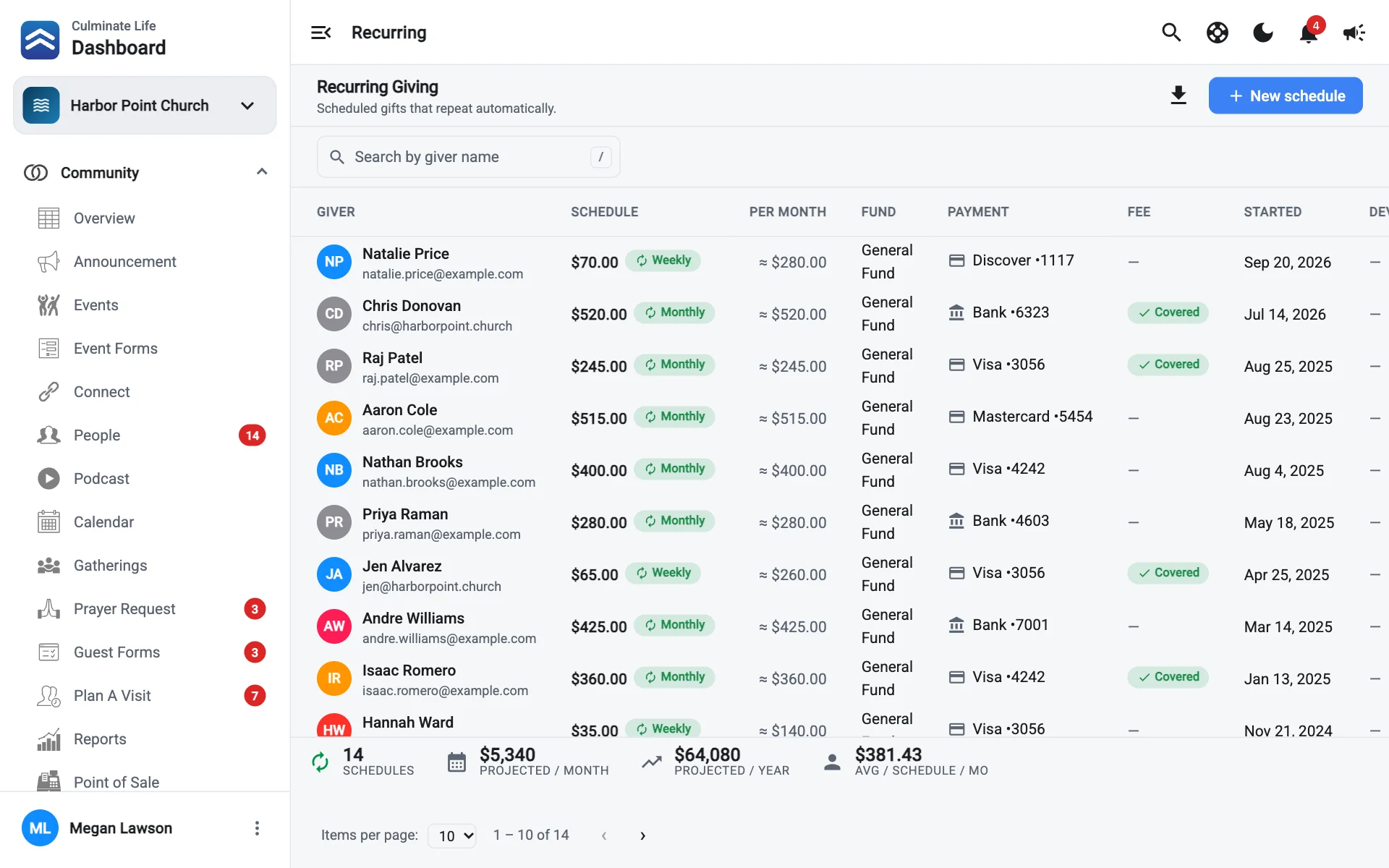Image resolution: width=1389 pixels, height=868 pixels.
Task: Click the SCHEDULE column header
Action: [604, 212]
